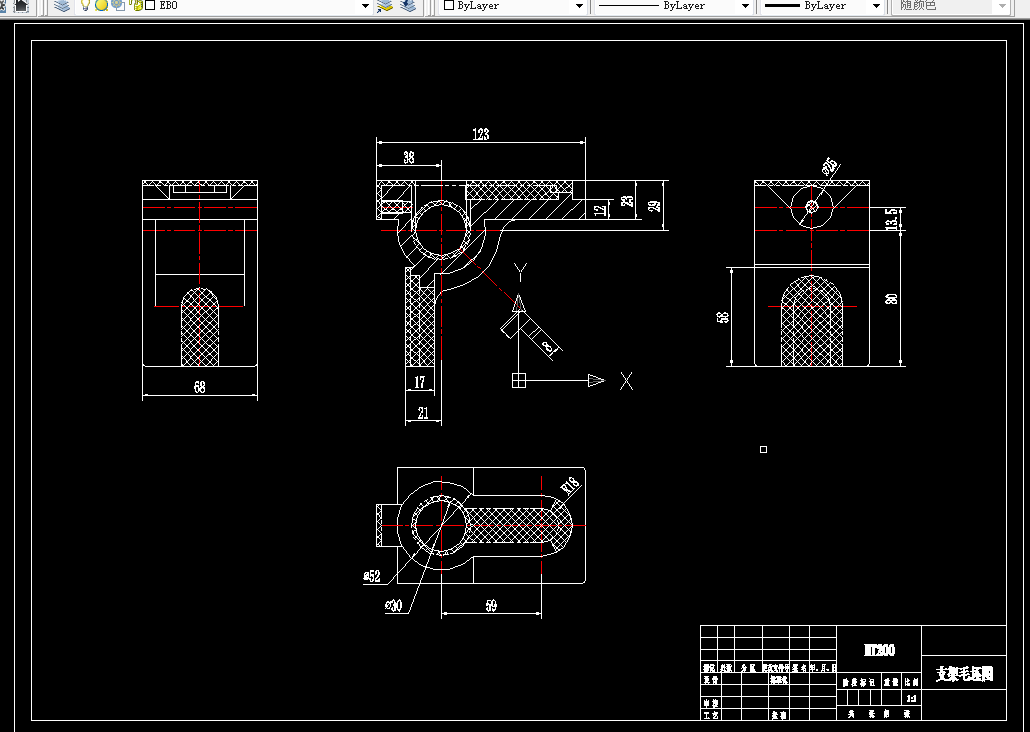Viewport: 1030px width, 732px height.
Task: Toggle the lock icon for layer EB0
Action: [137, 5]
